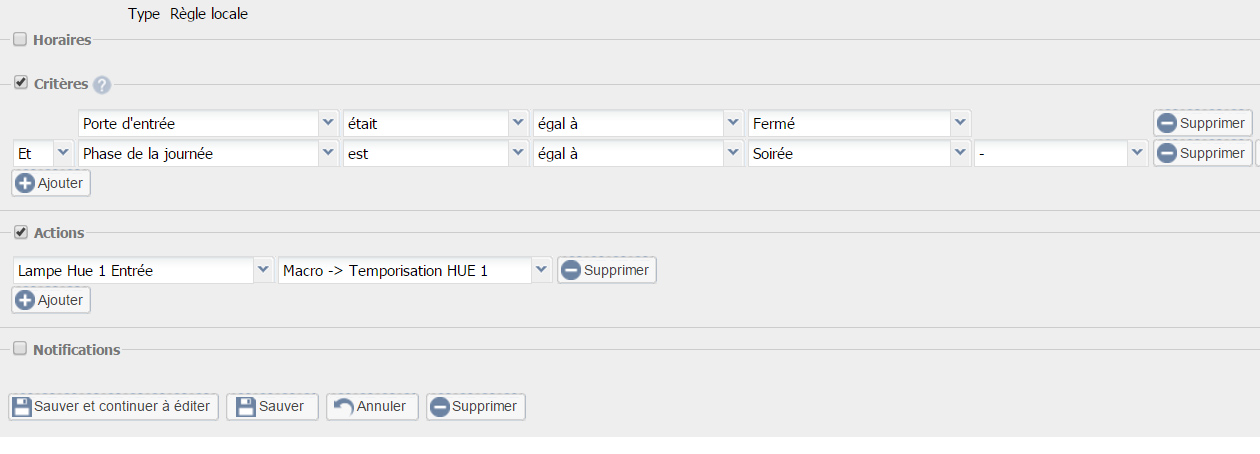Uncheck the Critères checkbox
Image resolution: width=1260 pixels, height=454 pixels.
pyautogui.click(x=20, y=83)
